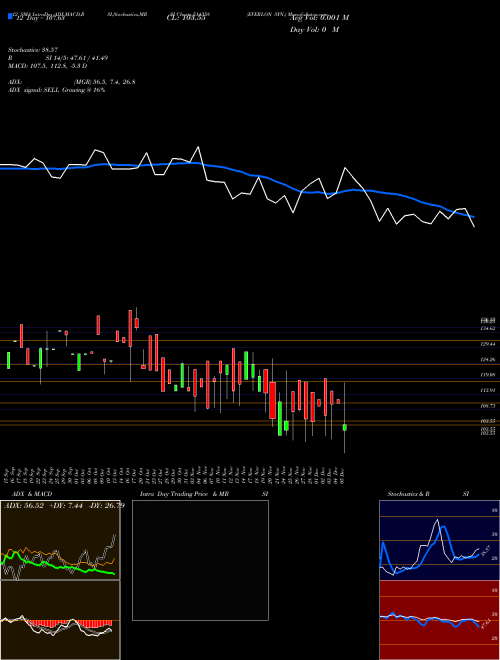Click the most recent green candlestick
Image resolution: width=500 pixels, height=660 pixels.
point(345,427)
